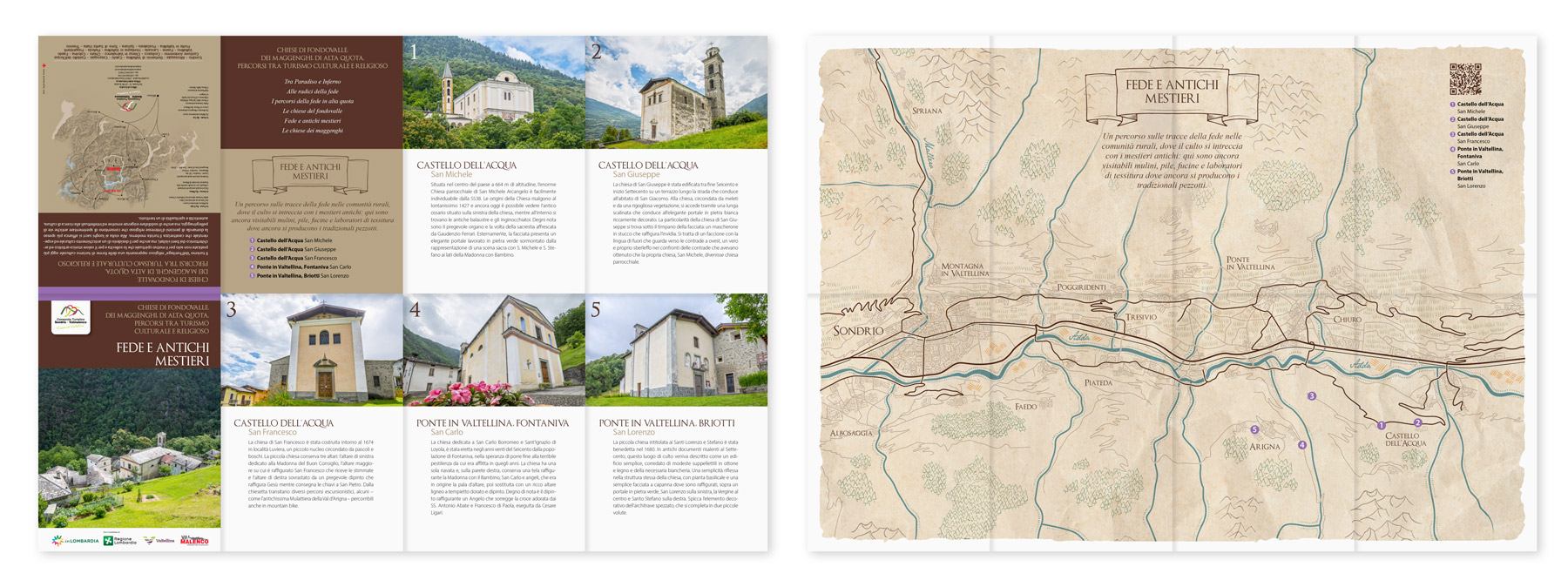Click map legend entry 'Ponte in Valtellina, Briotti San Lorenzo'
The width and height of the screenshot is (1568, 587).
pos(1477,179)
